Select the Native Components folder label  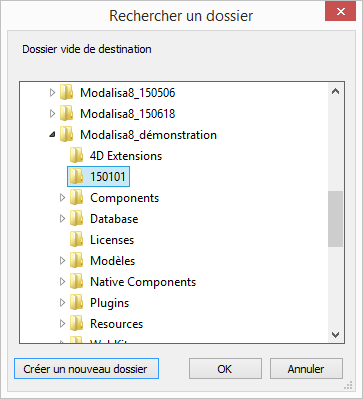143,282
